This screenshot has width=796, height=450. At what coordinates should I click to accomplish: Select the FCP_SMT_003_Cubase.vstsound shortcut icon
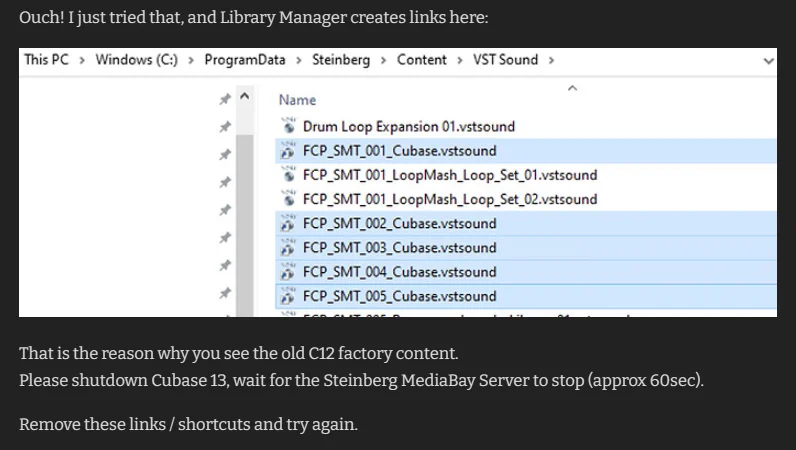click(x=288, y=247)
